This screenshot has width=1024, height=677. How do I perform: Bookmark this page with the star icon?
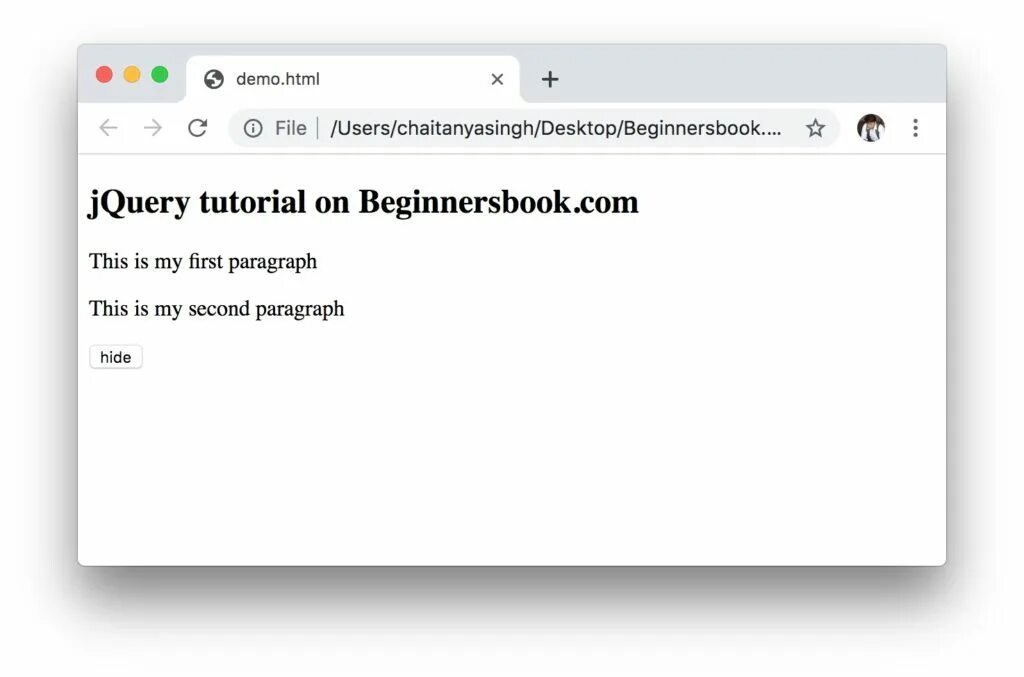(x=815, y=128)
